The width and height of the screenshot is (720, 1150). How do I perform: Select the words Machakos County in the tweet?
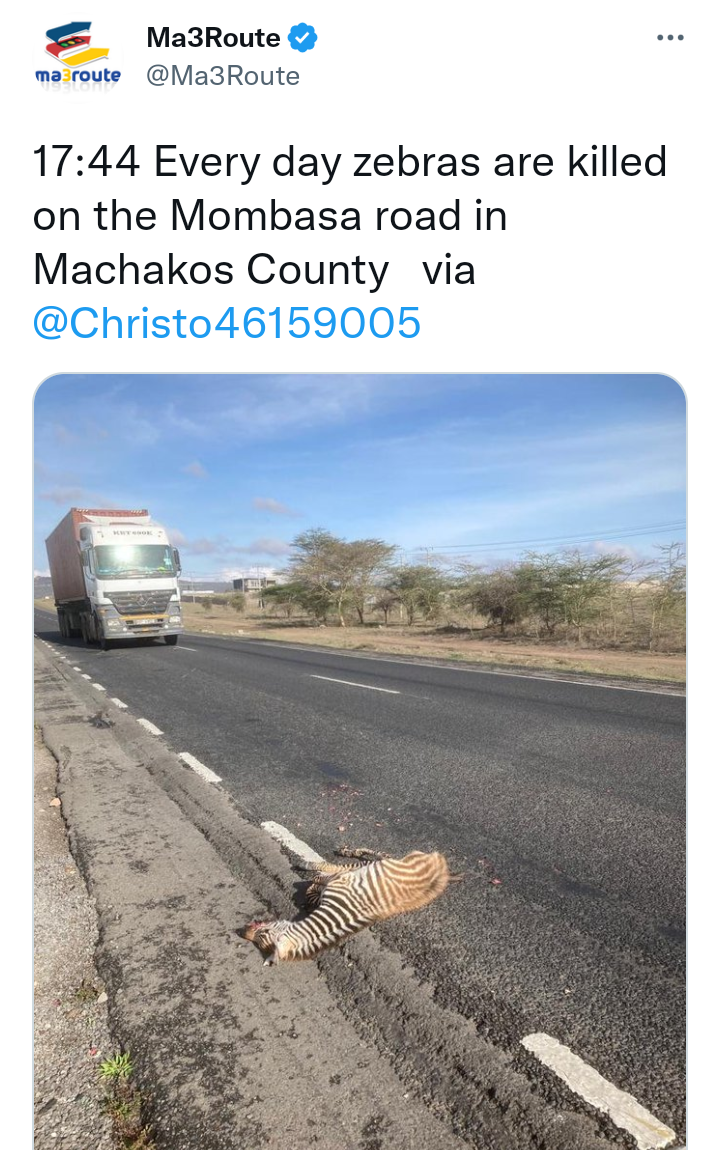tap(210, 269)
